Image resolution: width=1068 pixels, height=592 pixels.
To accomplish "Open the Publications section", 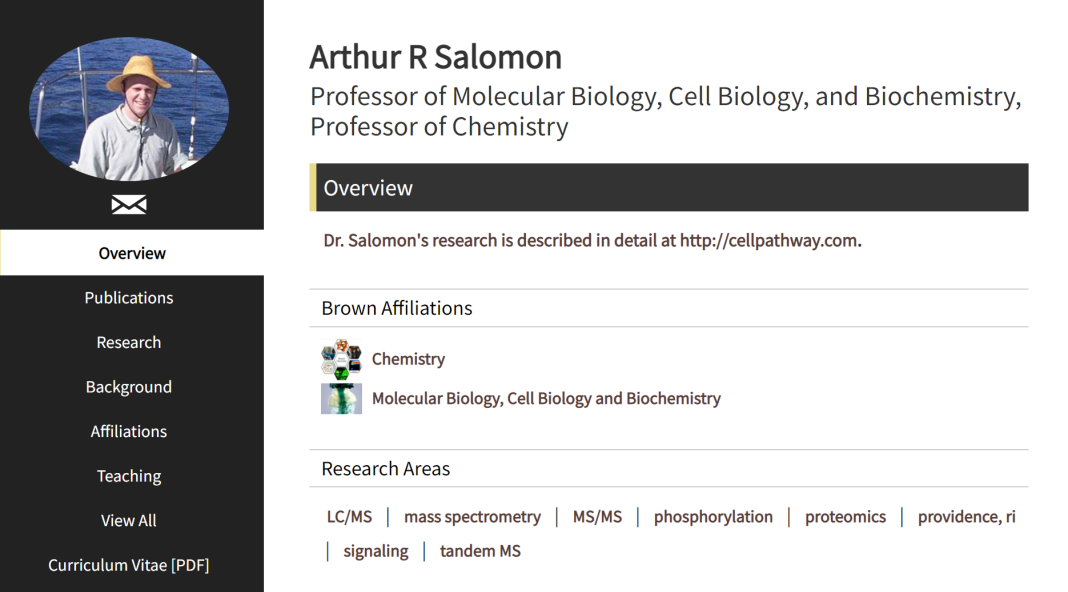I will click(129, 298).
